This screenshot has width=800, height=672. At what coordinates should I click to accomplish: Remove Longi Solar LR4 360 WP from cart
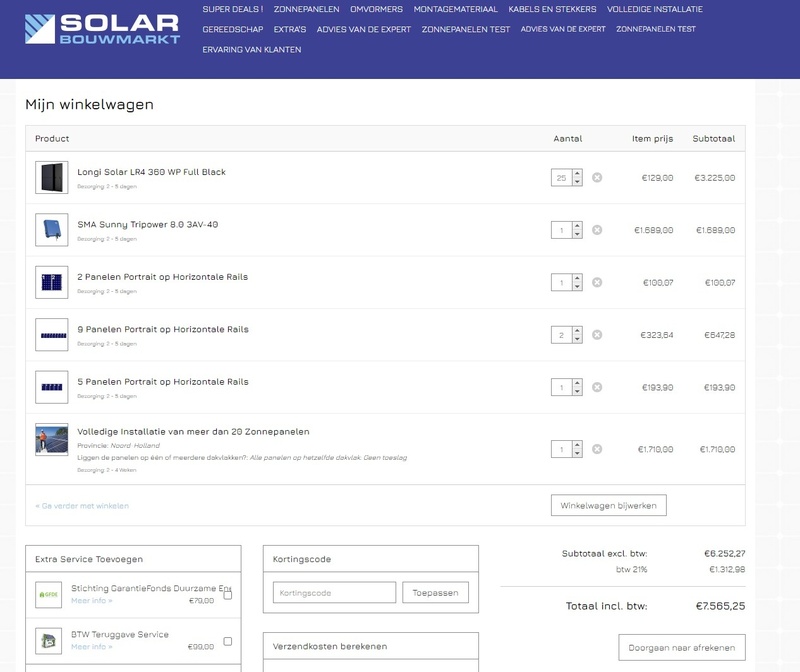click(x=597, y=178)
